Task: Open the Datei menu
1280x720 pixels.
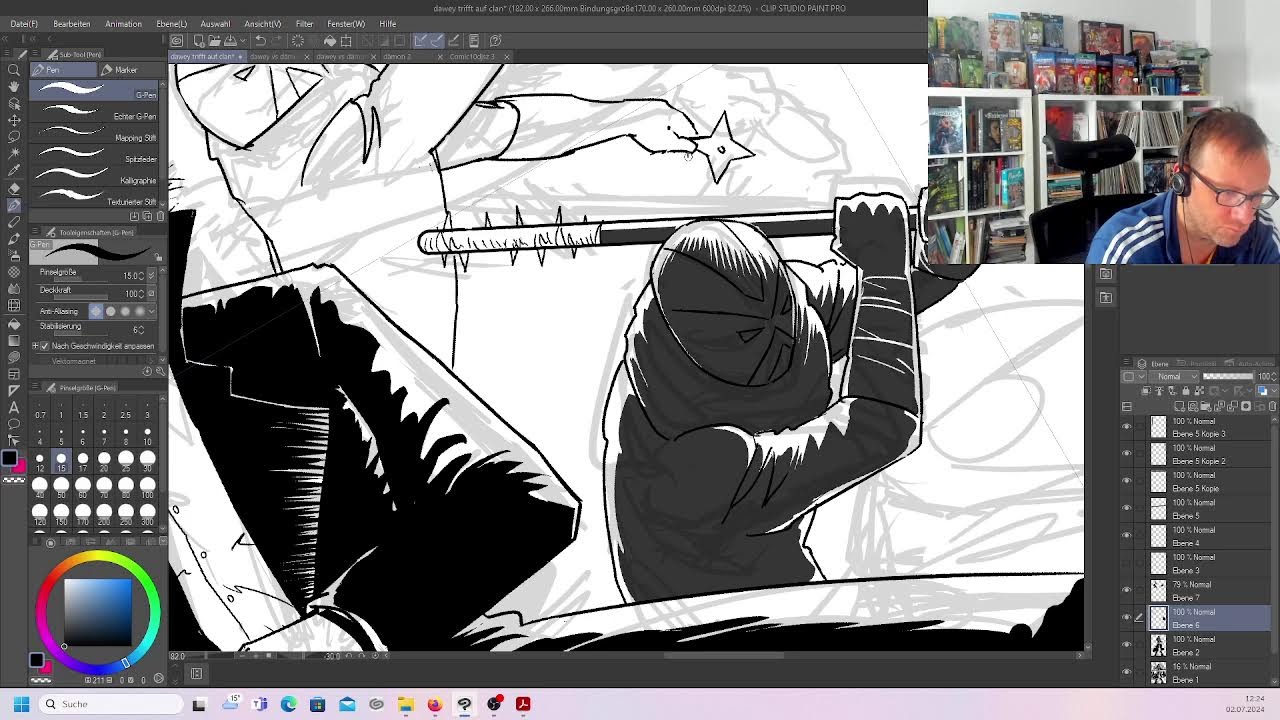Action: (x=24, y=24)
